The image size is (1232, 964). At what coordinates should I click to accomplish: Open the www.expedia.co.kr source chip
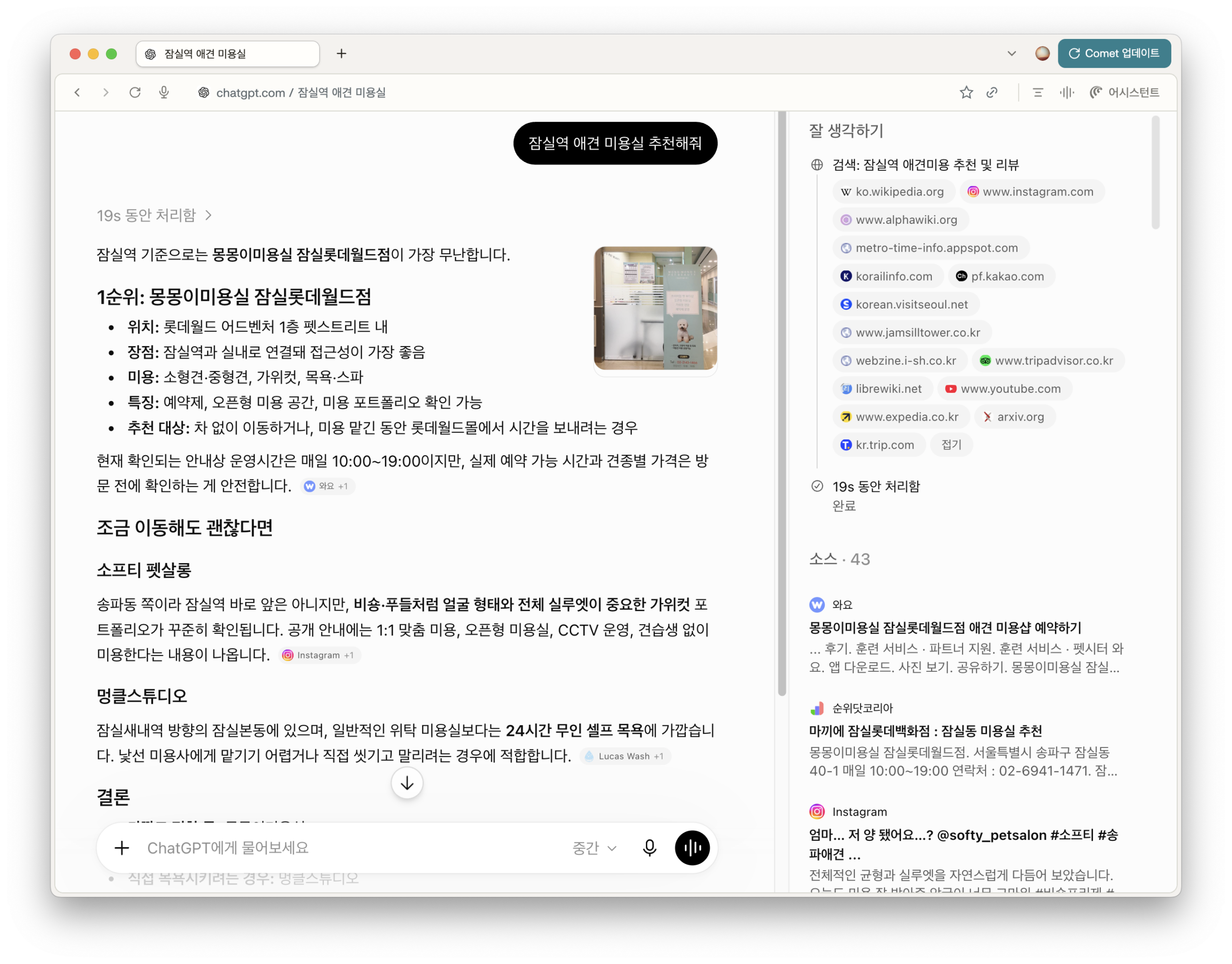coord(901,417)
